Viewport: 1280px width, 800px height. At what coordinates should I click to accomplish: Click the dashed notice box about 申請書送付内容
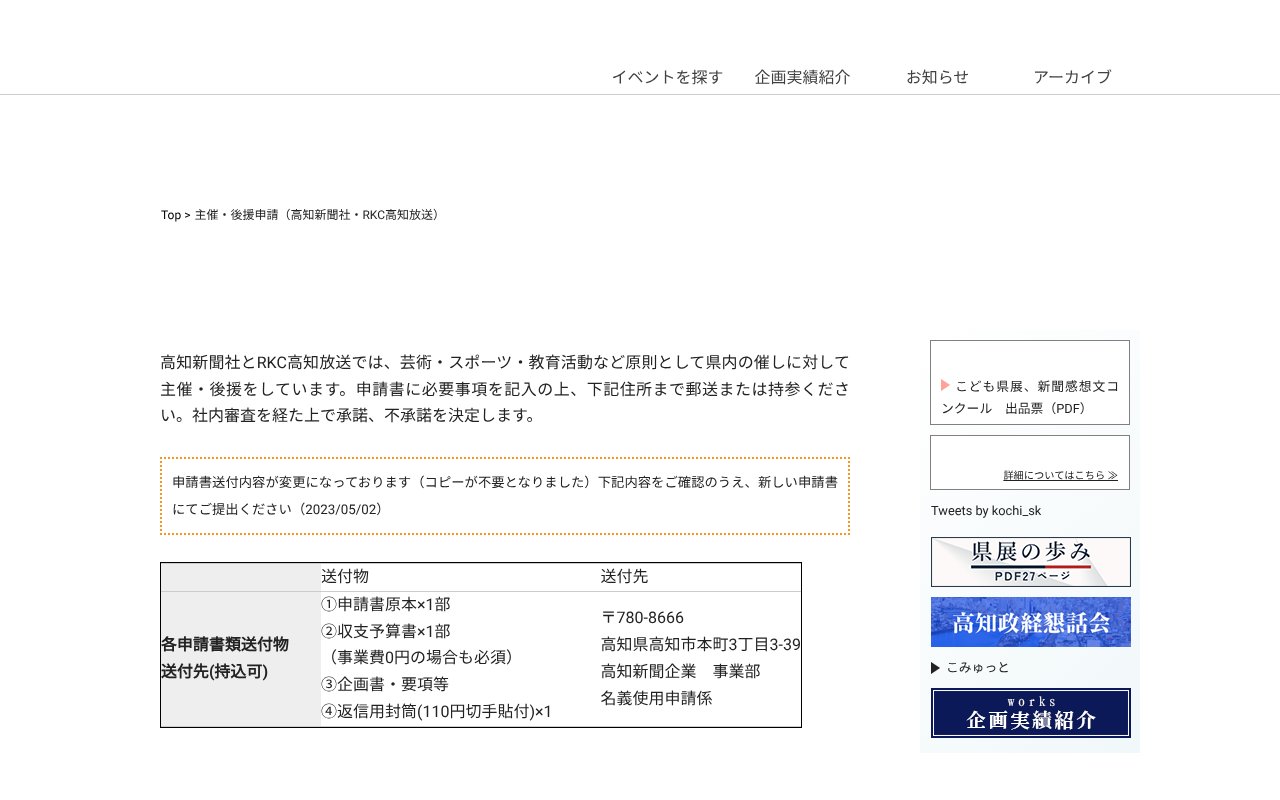(x=505, y=496)
